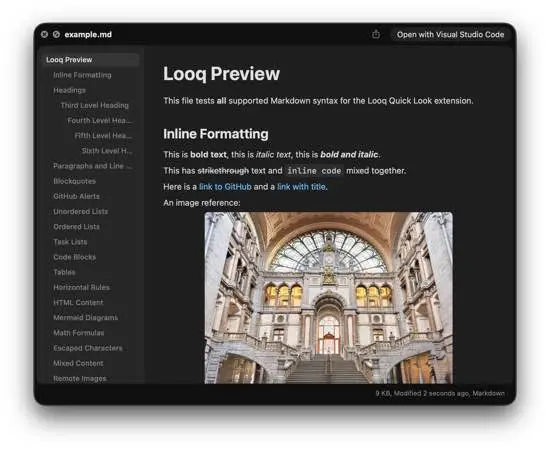Image resolution: width=550 pixels, height=450 pixels.
Task: Click the full screen expand icon
Action: click(56, 34)
